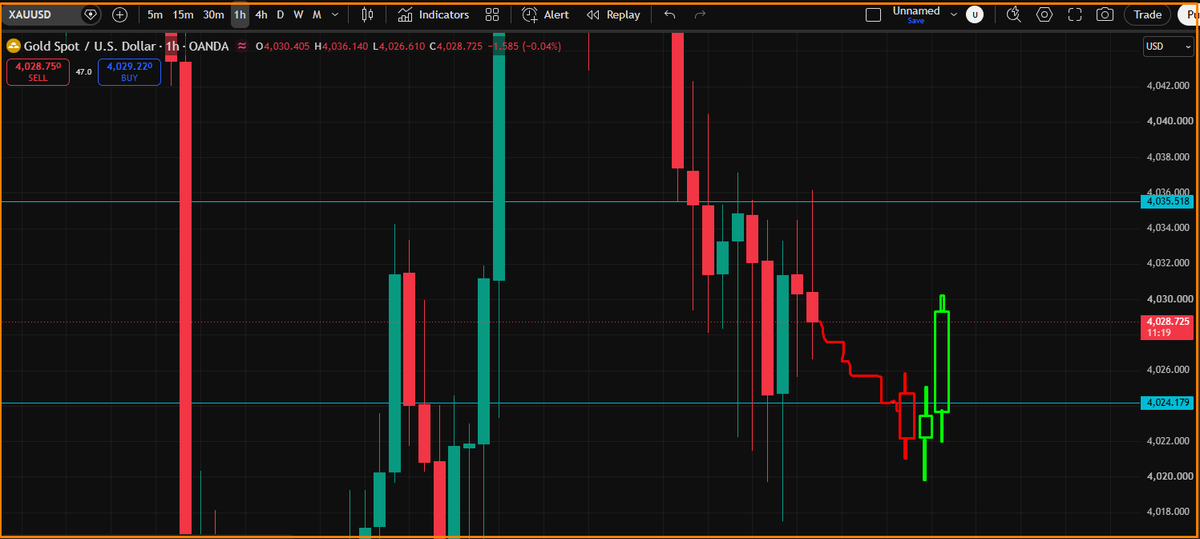Open the indicator templates grid icon

[492, 15]
